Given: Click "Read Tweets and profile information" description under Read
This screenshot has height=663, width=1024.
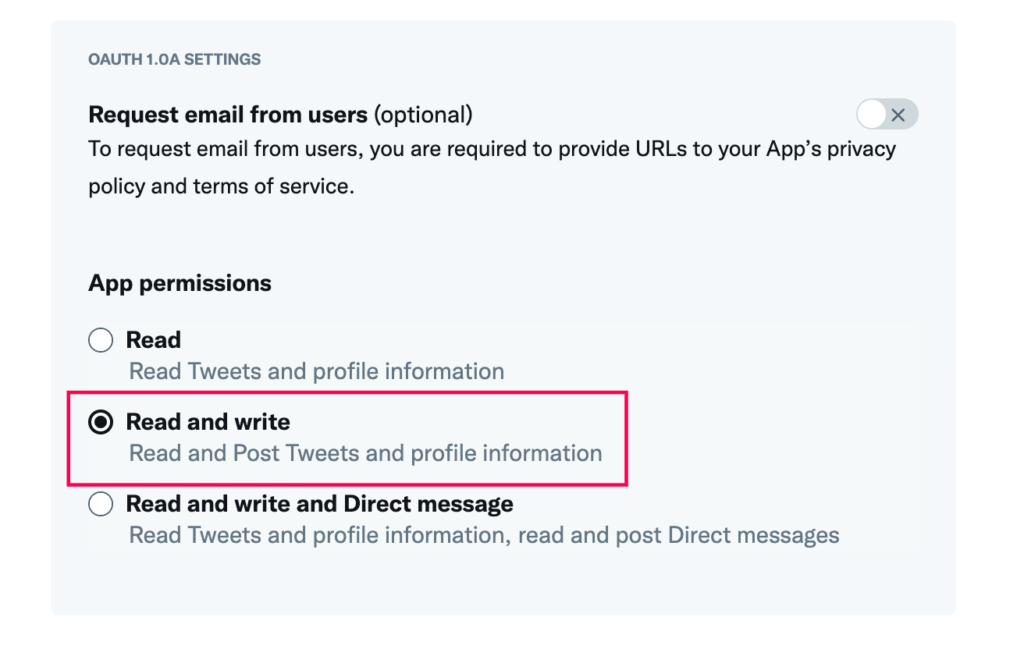Looking at the screenshot, I should click(x=317, y=371).
